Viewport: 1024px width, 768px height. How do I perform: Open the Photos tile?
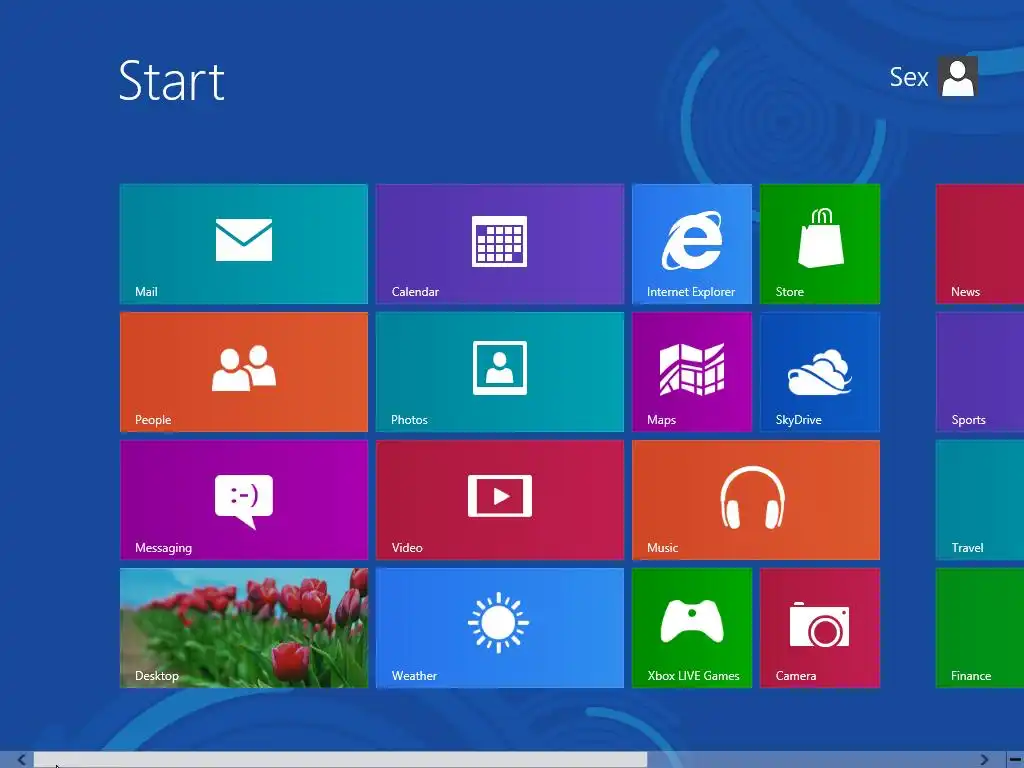pos(500,372)
